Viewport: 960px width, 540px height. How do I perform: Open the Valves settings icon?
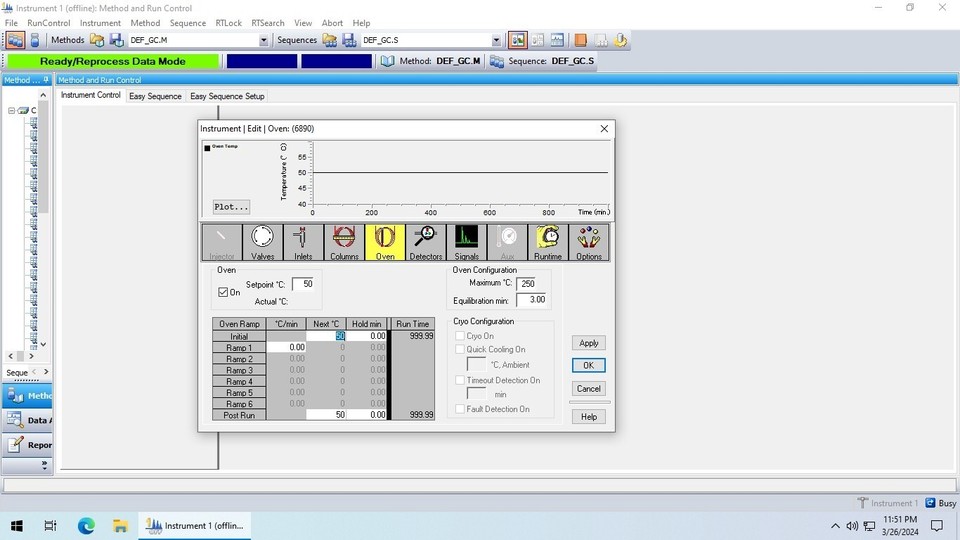point(263,242)
